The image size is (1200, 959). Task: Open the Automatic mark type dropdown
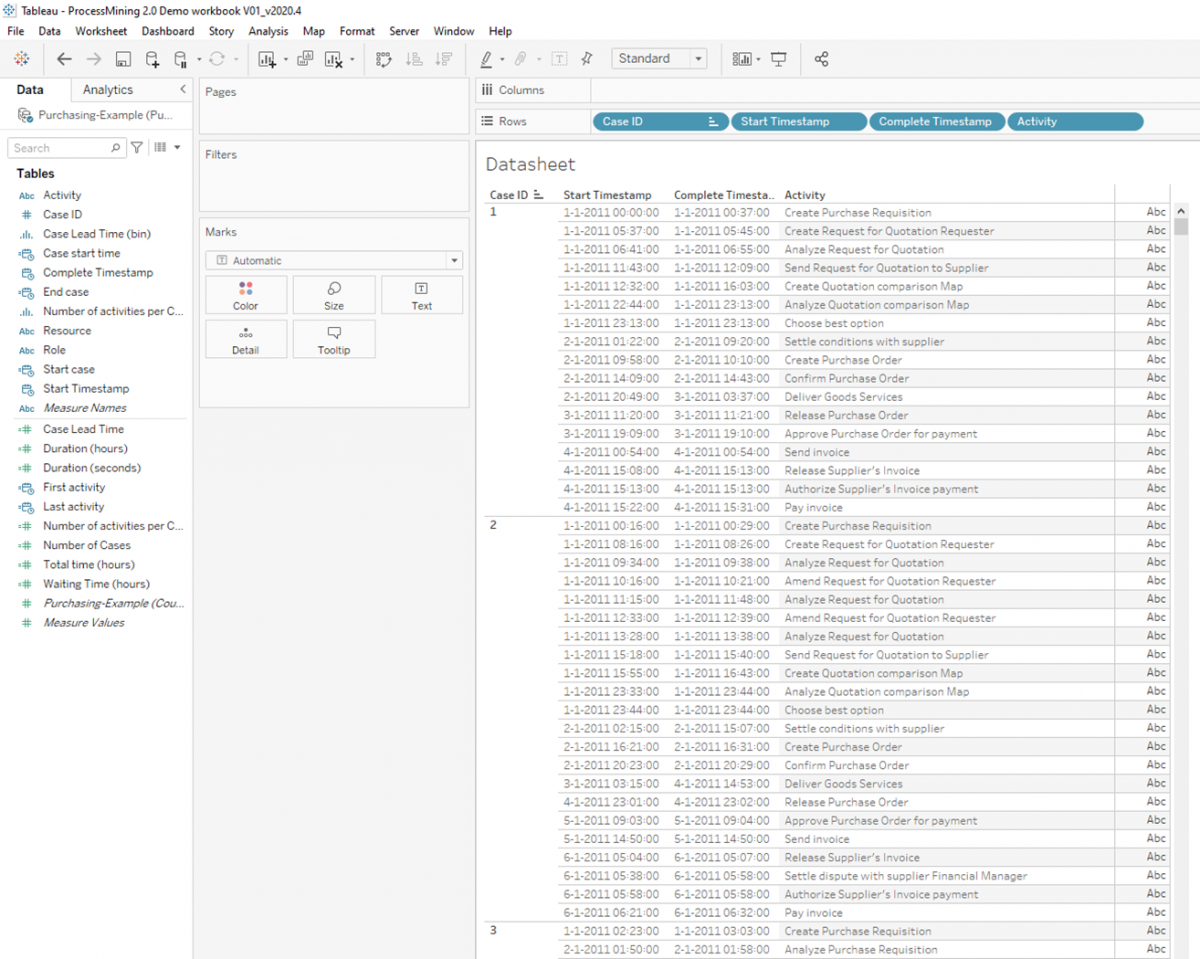click(x=455, y=260)
